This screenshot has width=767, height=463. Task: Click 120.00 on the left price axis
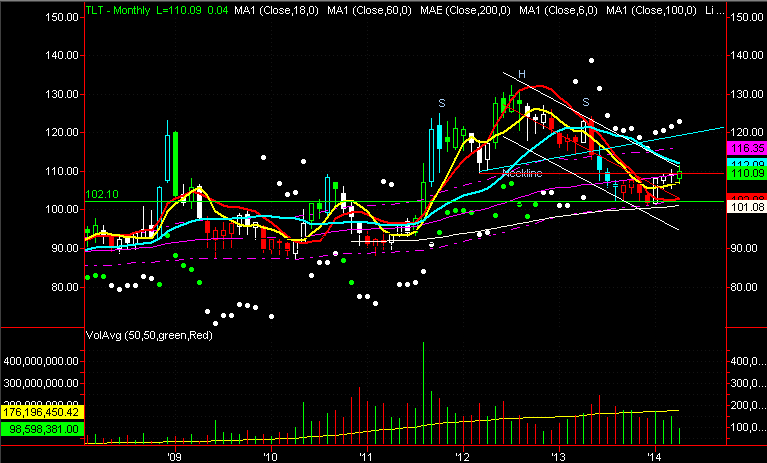click(x=62, y=132)
